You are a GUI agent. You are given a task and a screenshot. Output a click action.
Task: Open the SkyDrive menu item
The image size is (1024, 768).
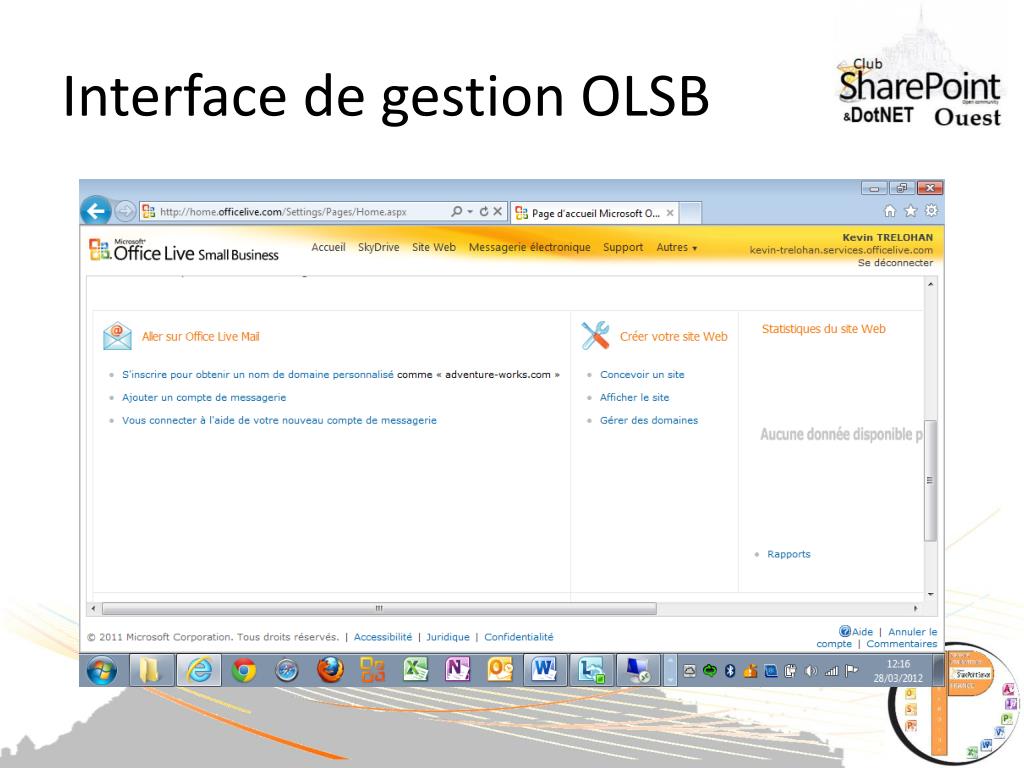point(378,248)
